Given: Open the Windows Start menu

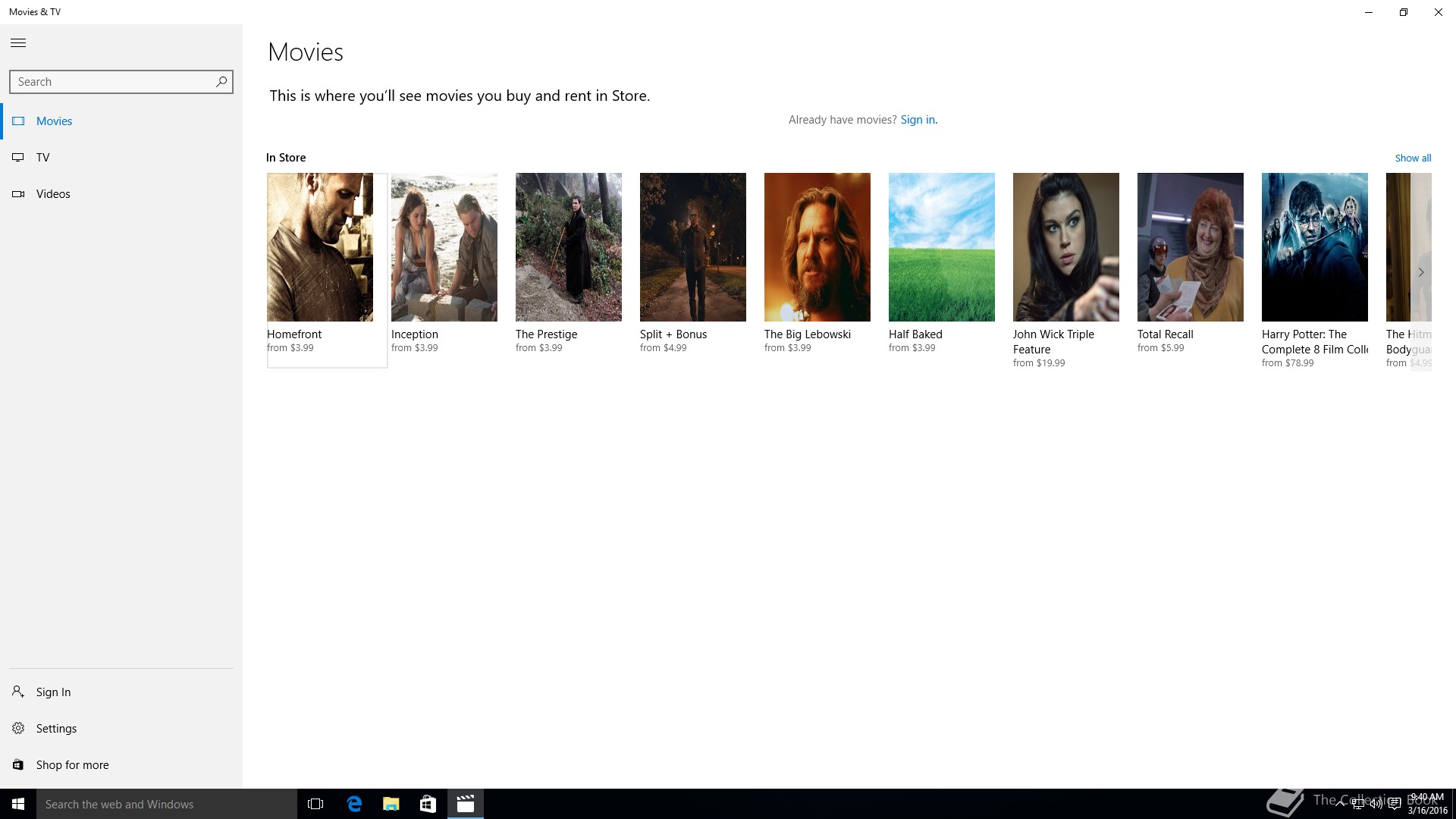Looking at the screenshot, I should point(18,804).
